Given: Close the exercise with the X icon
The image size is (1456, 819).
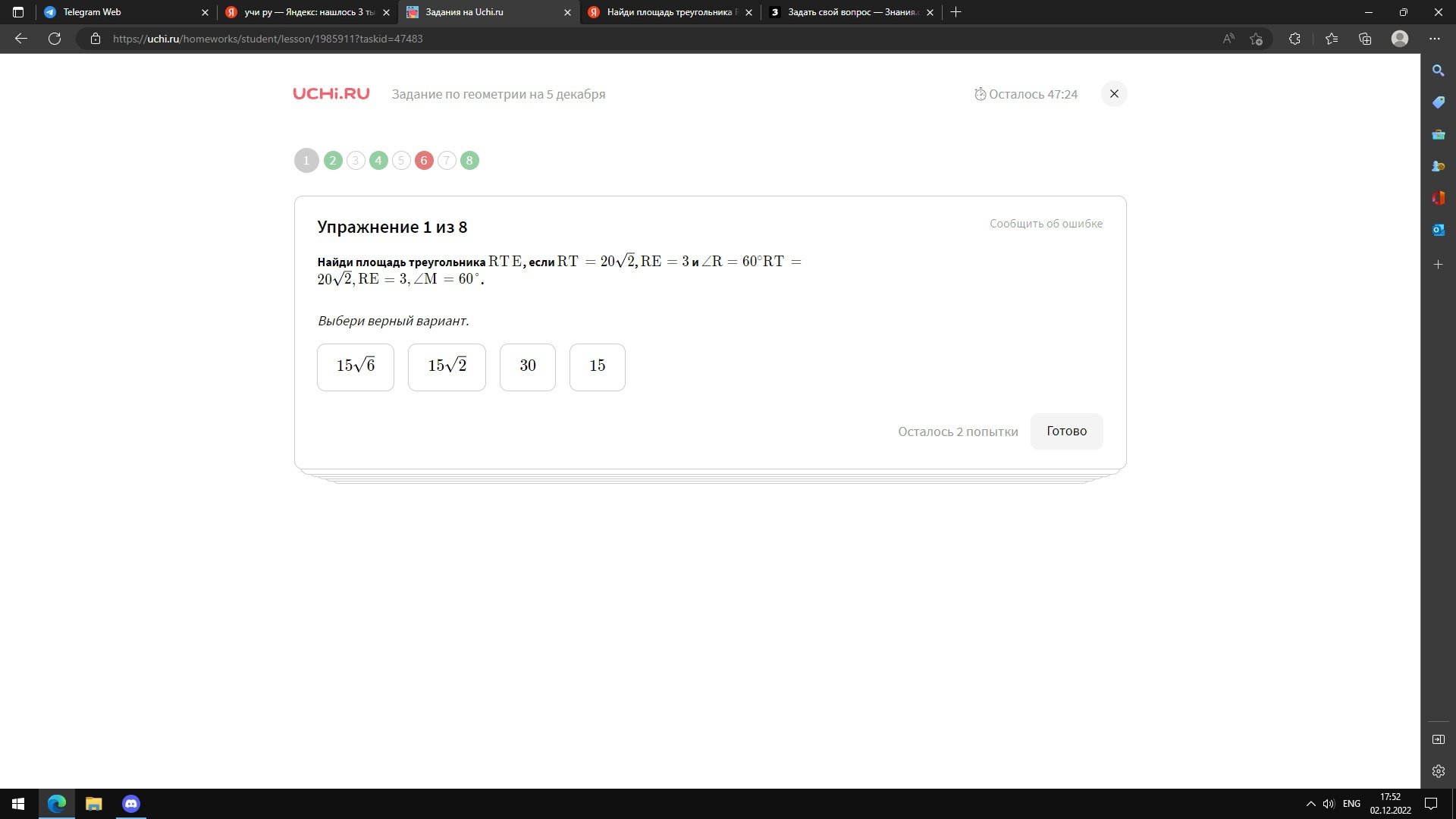Looking at the screenshot, I should coord(1114,94).
